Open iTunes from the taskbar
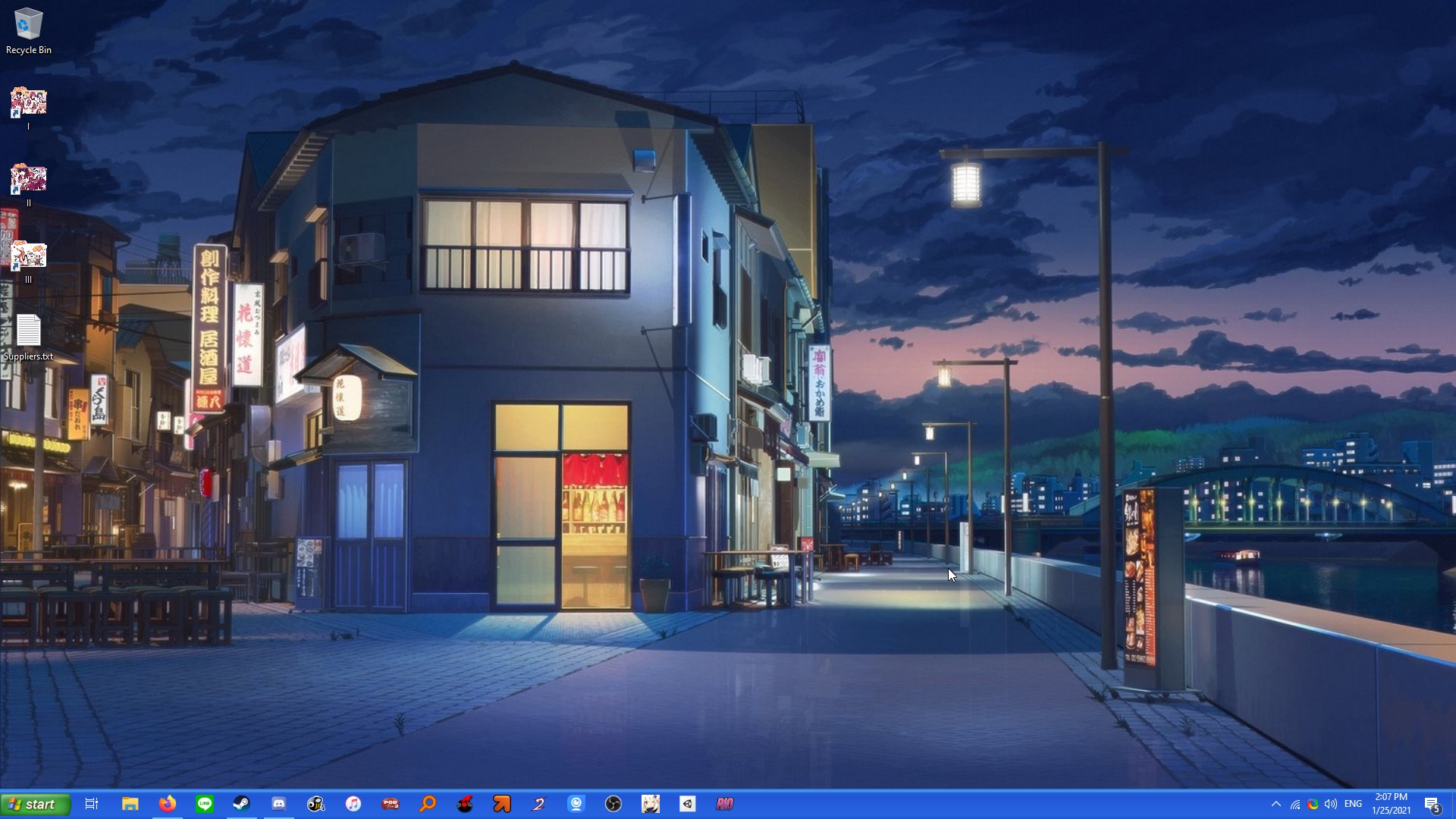1456x819 pixels. coord(353,804)
